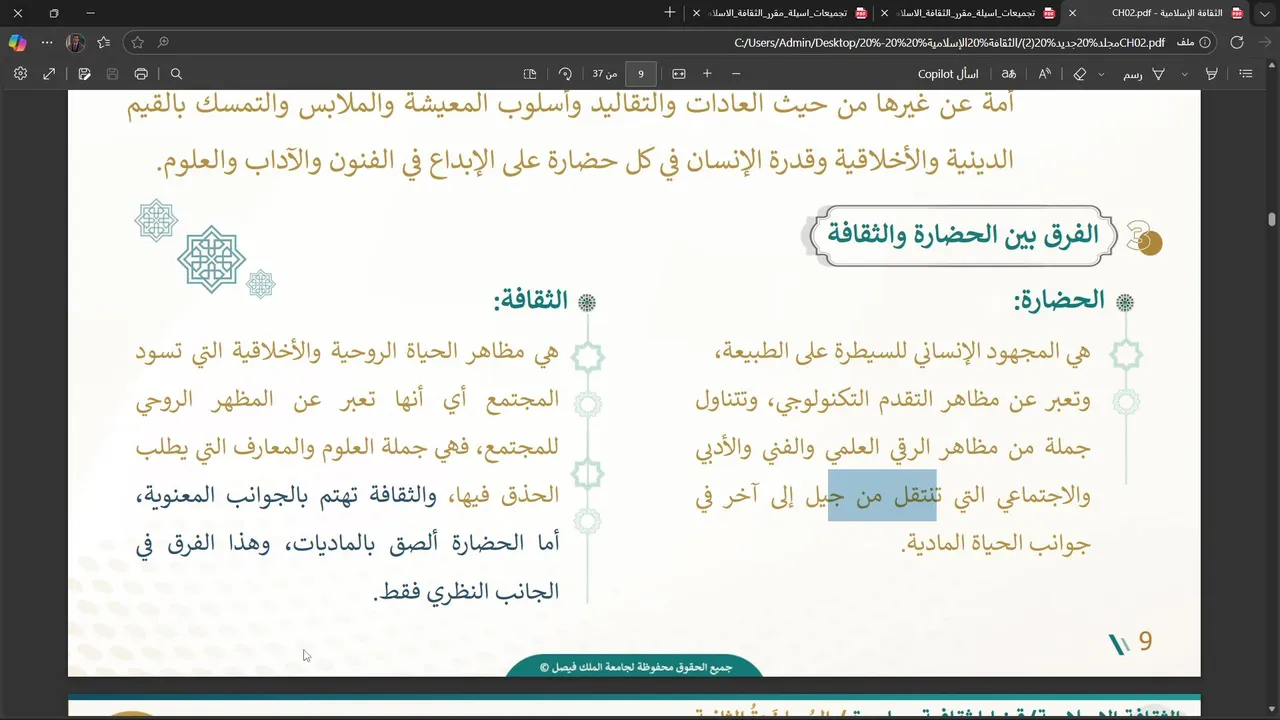The width and height of the screenshot is (1280, 720).
Task: Switch to the middle تجميعات_اسيلة tab
Action: (x=970, y=13)
